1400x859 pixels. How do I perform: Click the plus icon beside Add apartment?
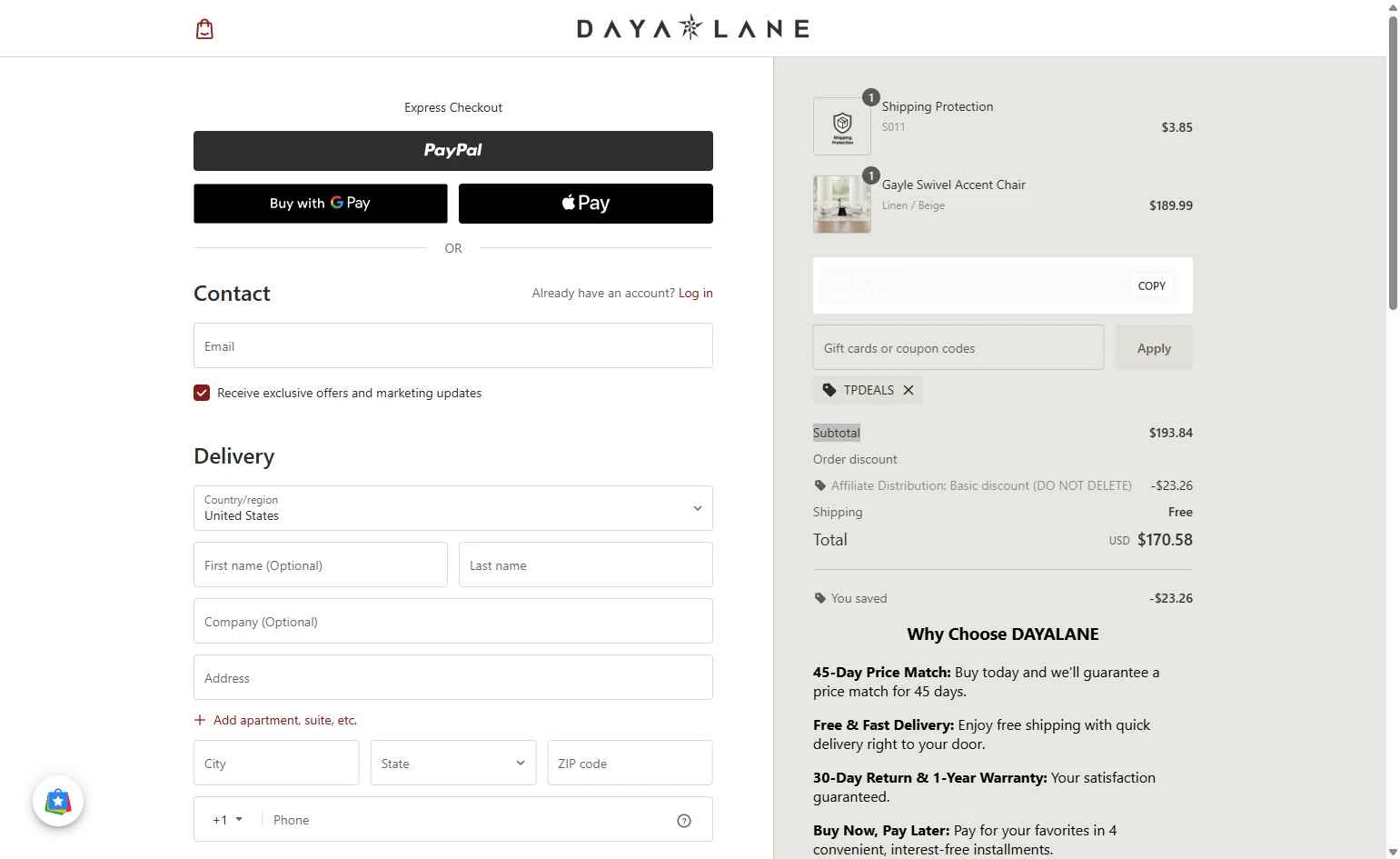[200, 720]
